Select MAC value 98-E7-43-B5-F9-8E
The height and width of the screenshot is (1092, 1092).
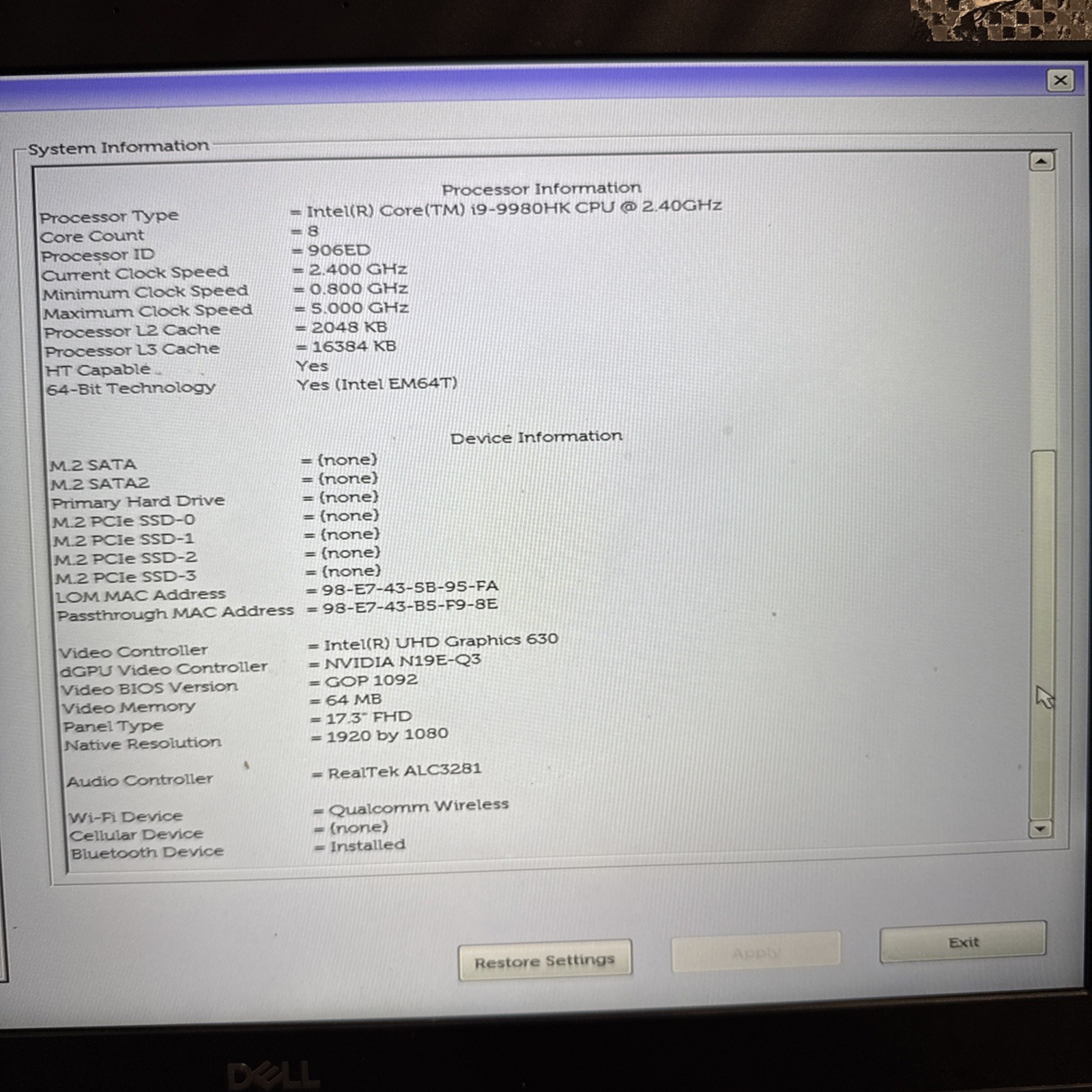tap(409, 605)
